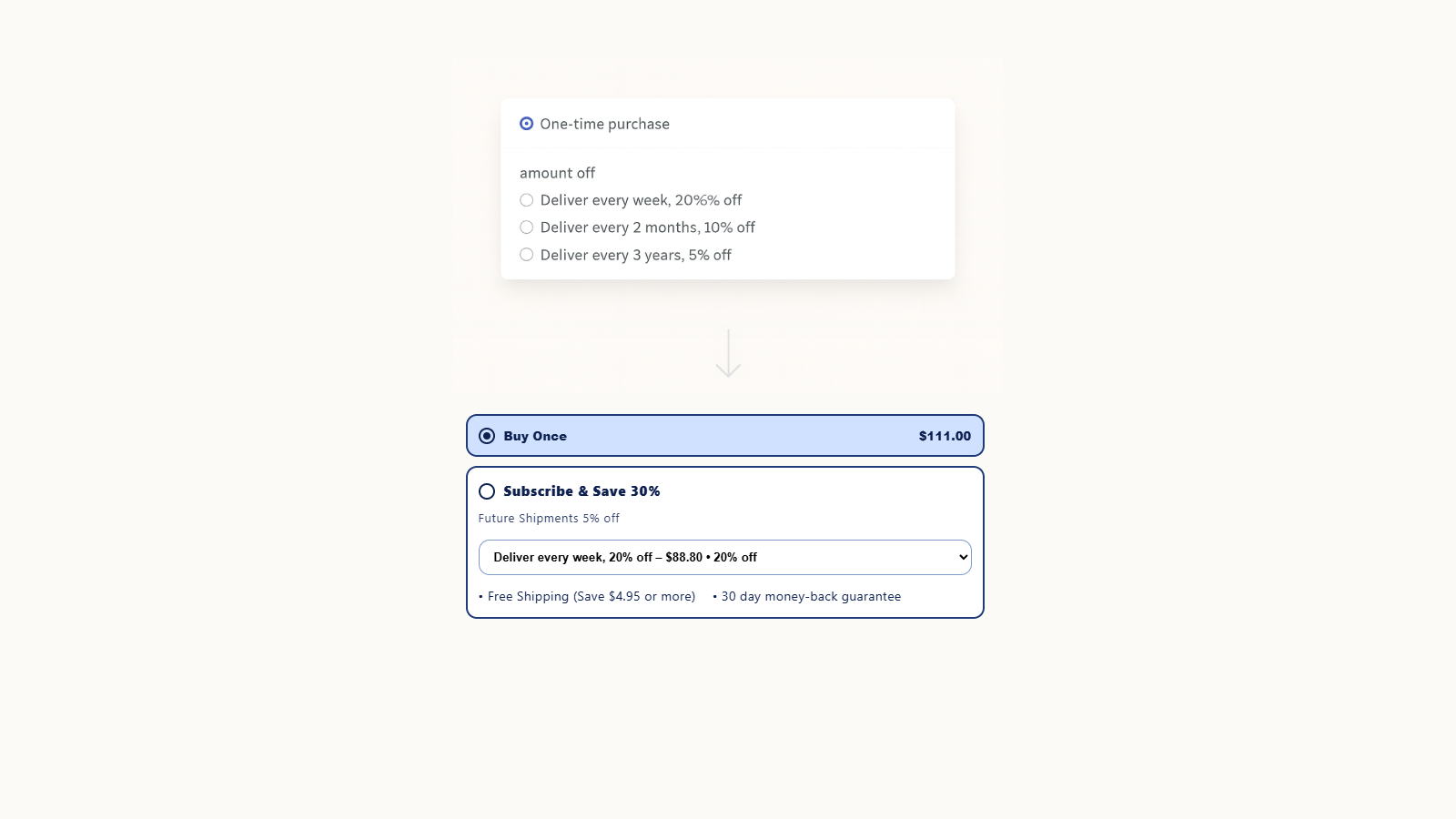Click the "Deliver every 2 months, 10% off" label

point(647,227)
